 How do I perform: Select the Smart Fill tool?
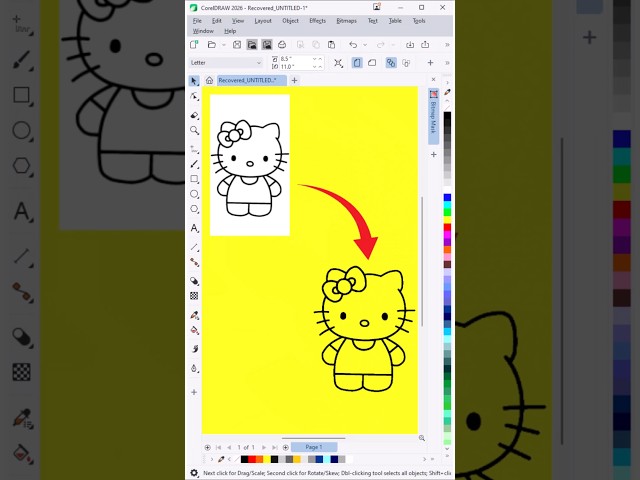click(x=194, y=349)
